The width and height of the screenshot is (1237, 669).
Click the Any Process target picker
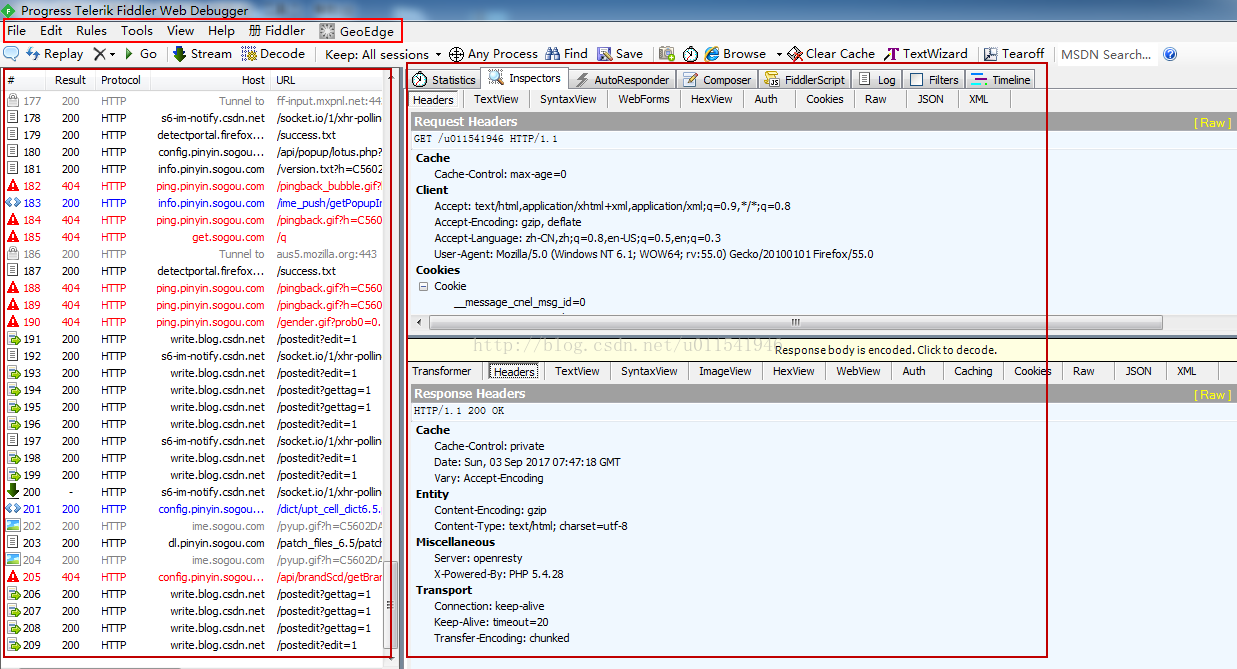pyautogui.click(x=493, y=54)
